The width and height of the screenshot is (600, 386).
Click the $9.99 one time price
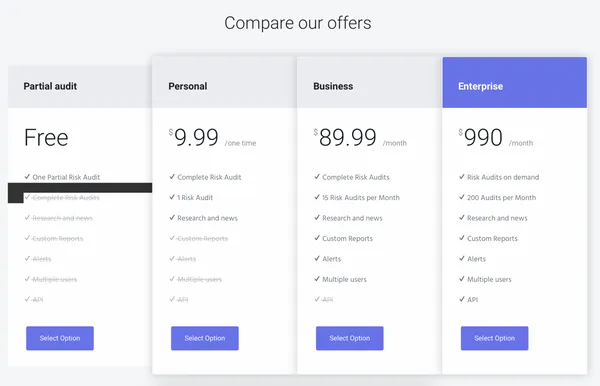[x=212, y=138]
